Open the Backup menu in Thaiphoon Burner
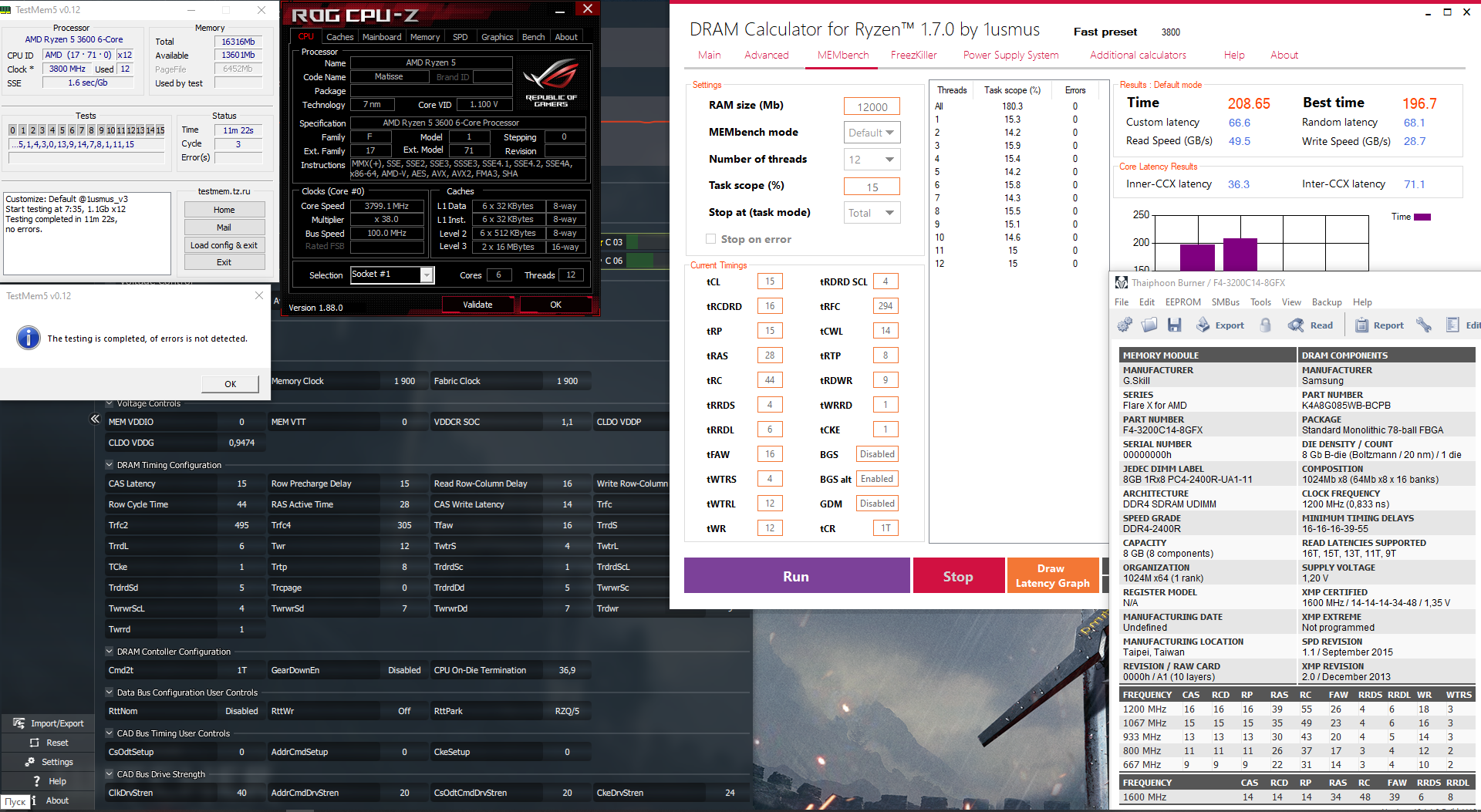 (x=1327, y=302)
